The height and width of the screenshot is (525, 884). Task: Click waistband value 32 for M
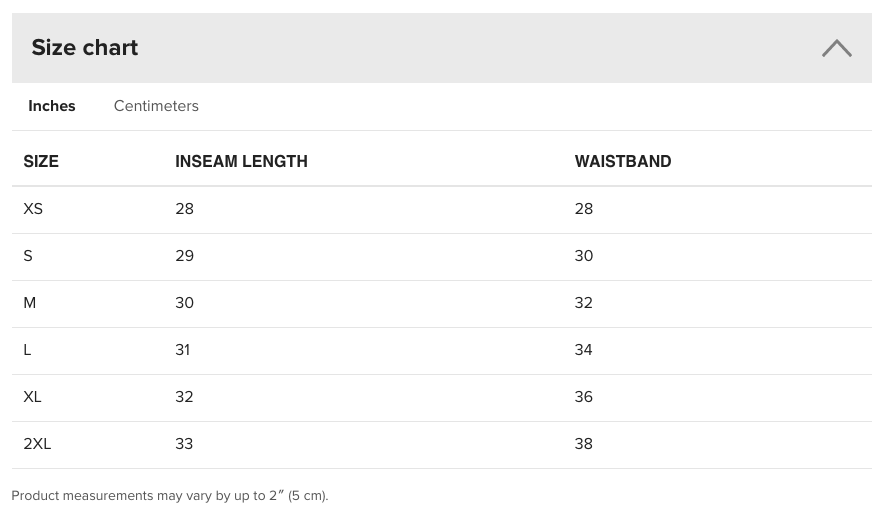point(584,303)
